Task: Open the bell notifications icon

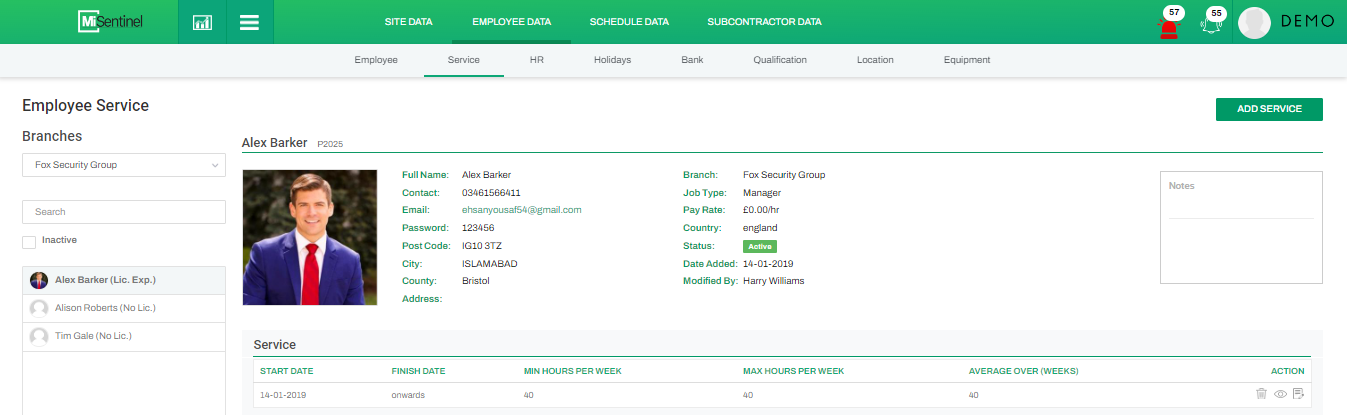Action: click(x=1212, y=24)
